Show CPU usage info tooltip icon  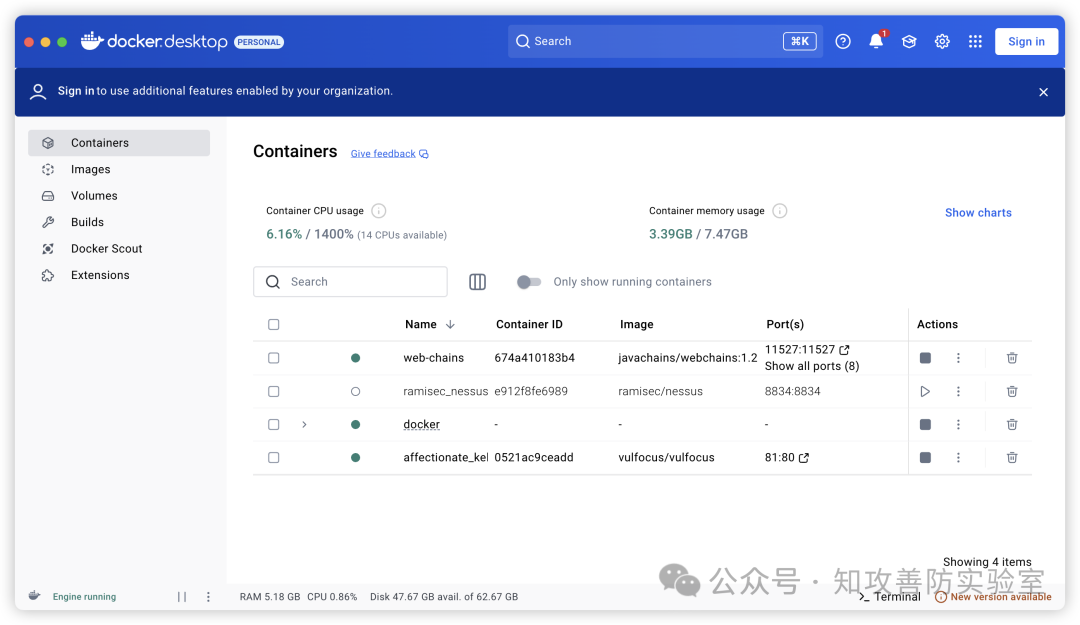(379, 211)
